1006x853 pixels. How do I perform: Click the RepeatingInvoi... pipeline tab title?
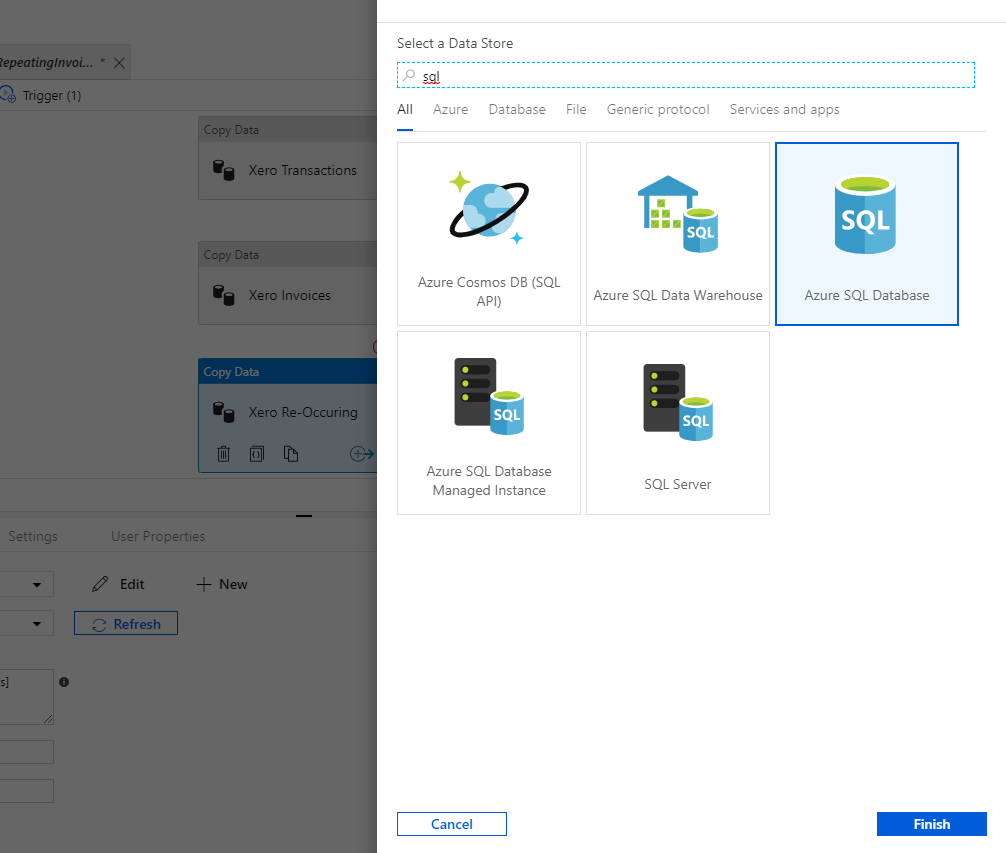pyautogui.click(x=46, y=62)
